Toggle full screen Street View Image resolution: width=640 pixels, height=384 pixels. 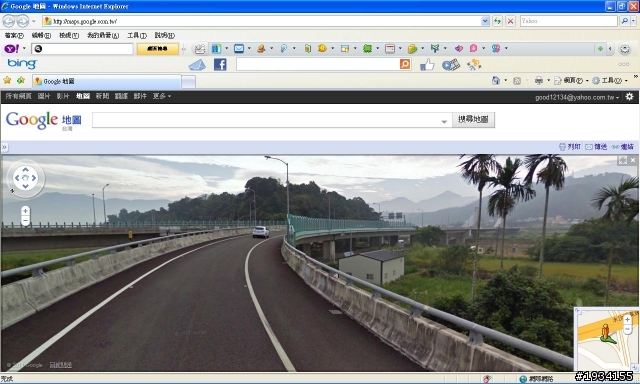coord(622,160)
